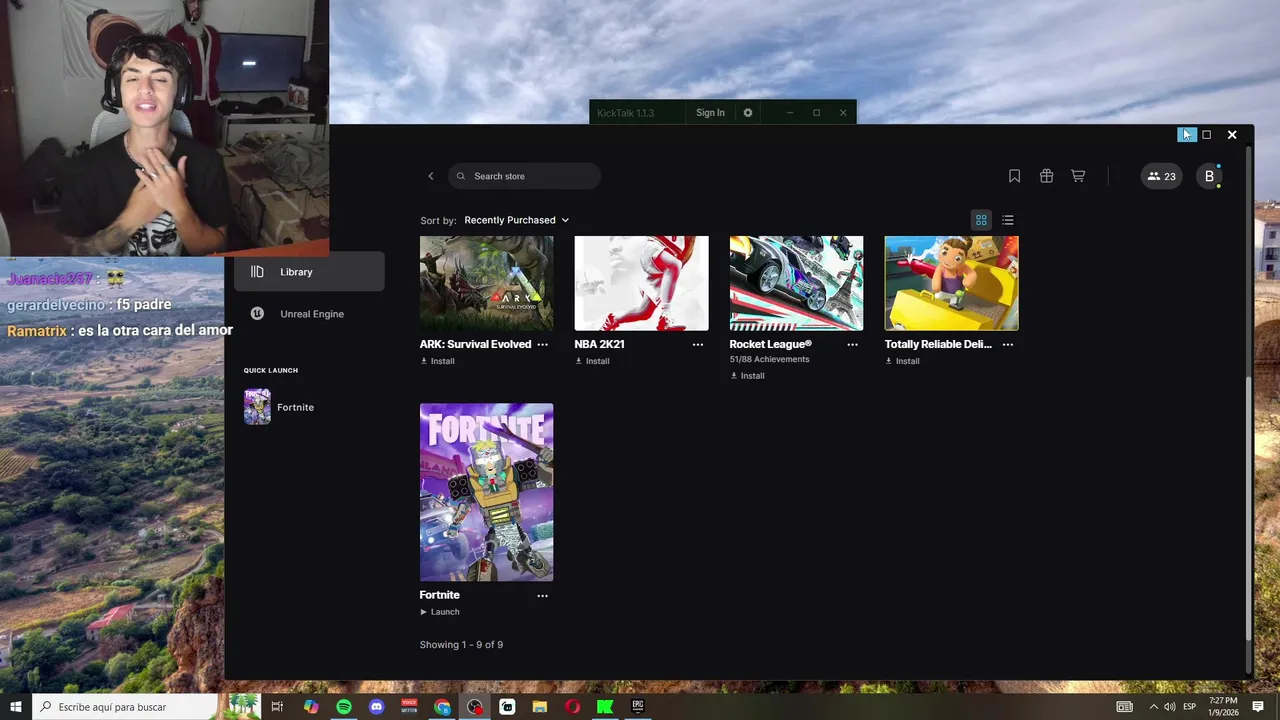Open the Windows notification center
The height and width of the screenshot is (720, 1280).
[x=1258, y=707]
